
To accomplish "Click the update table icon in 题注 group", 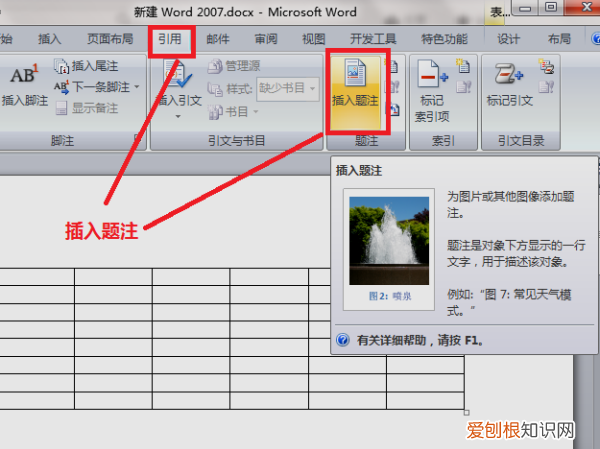I will (394, 87).
